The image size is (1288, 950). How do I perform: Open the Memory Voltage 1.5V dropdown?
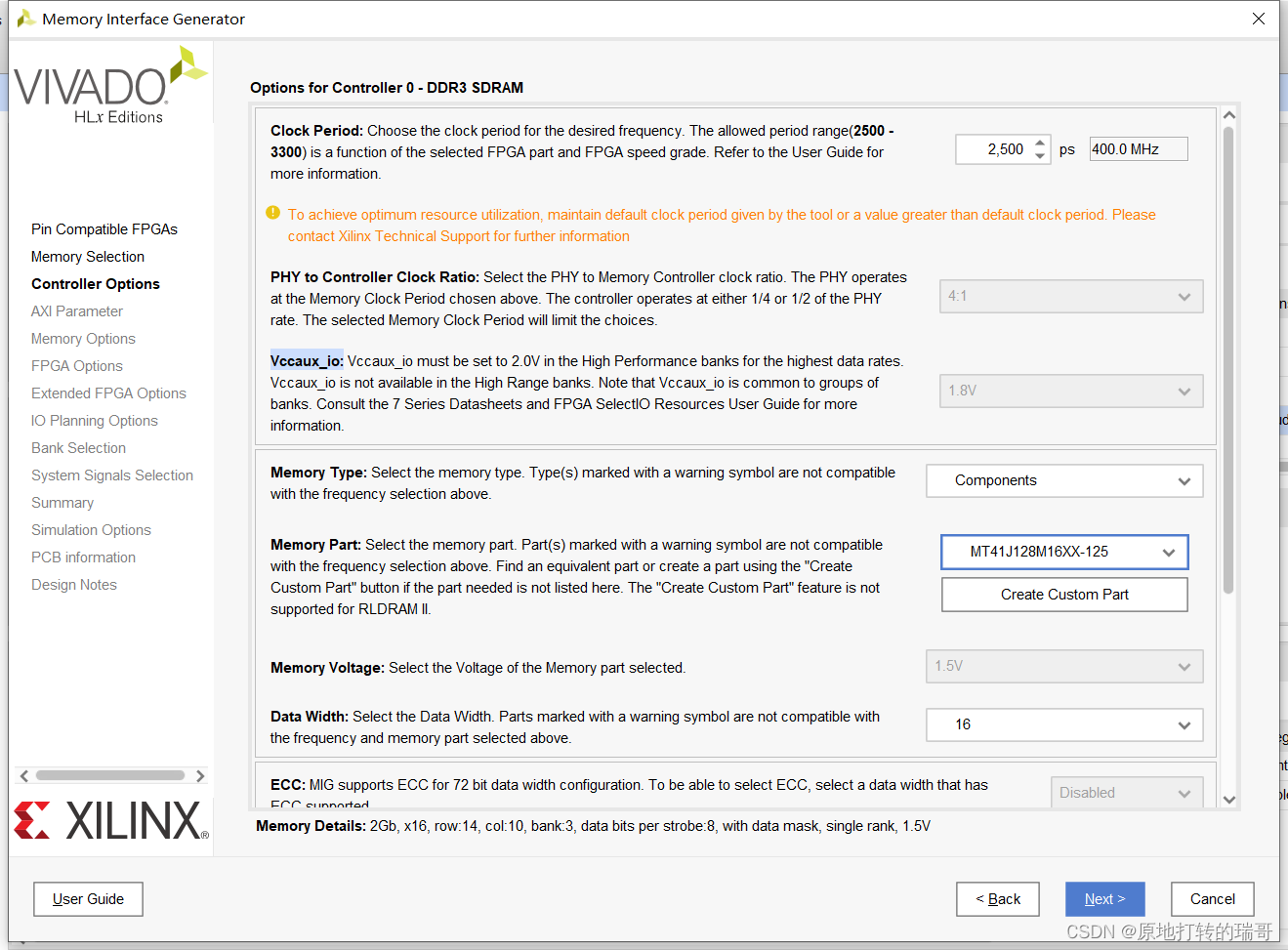pyautogui.click(x=1064, y=666)
